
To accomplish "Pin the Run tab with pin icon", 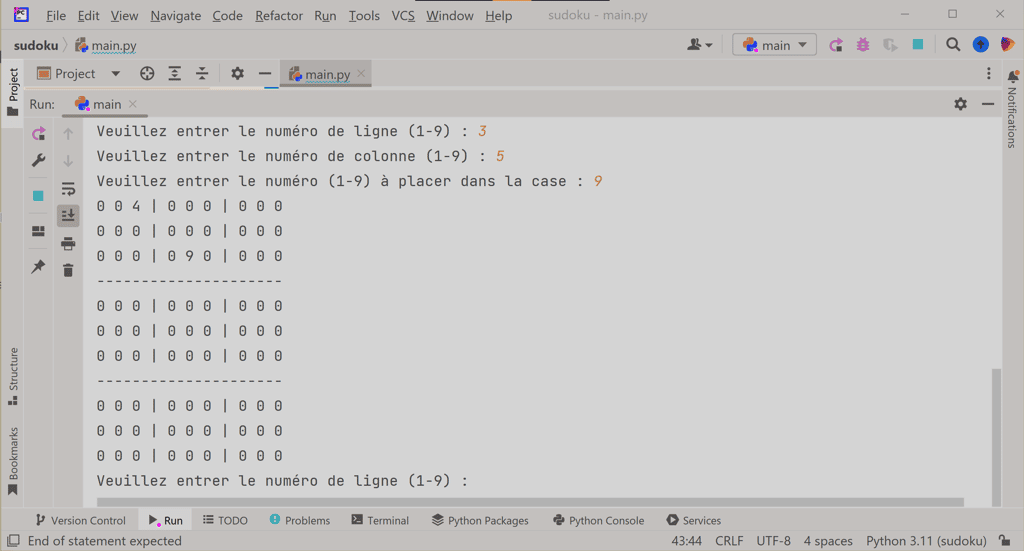I will [38, 266].
